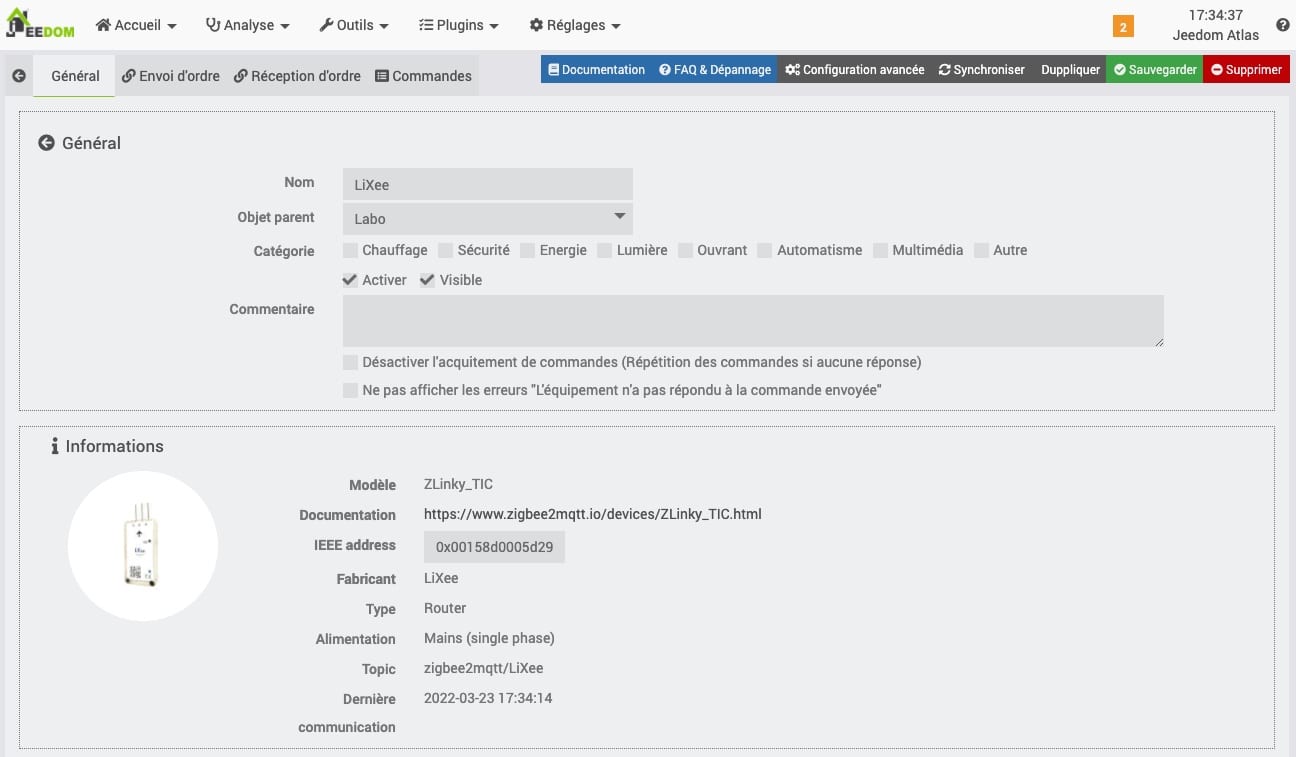Image resolution: width=1296 pixels, height=757 pixels.
Task: Open the Outils menu
Action: [354, 25]
